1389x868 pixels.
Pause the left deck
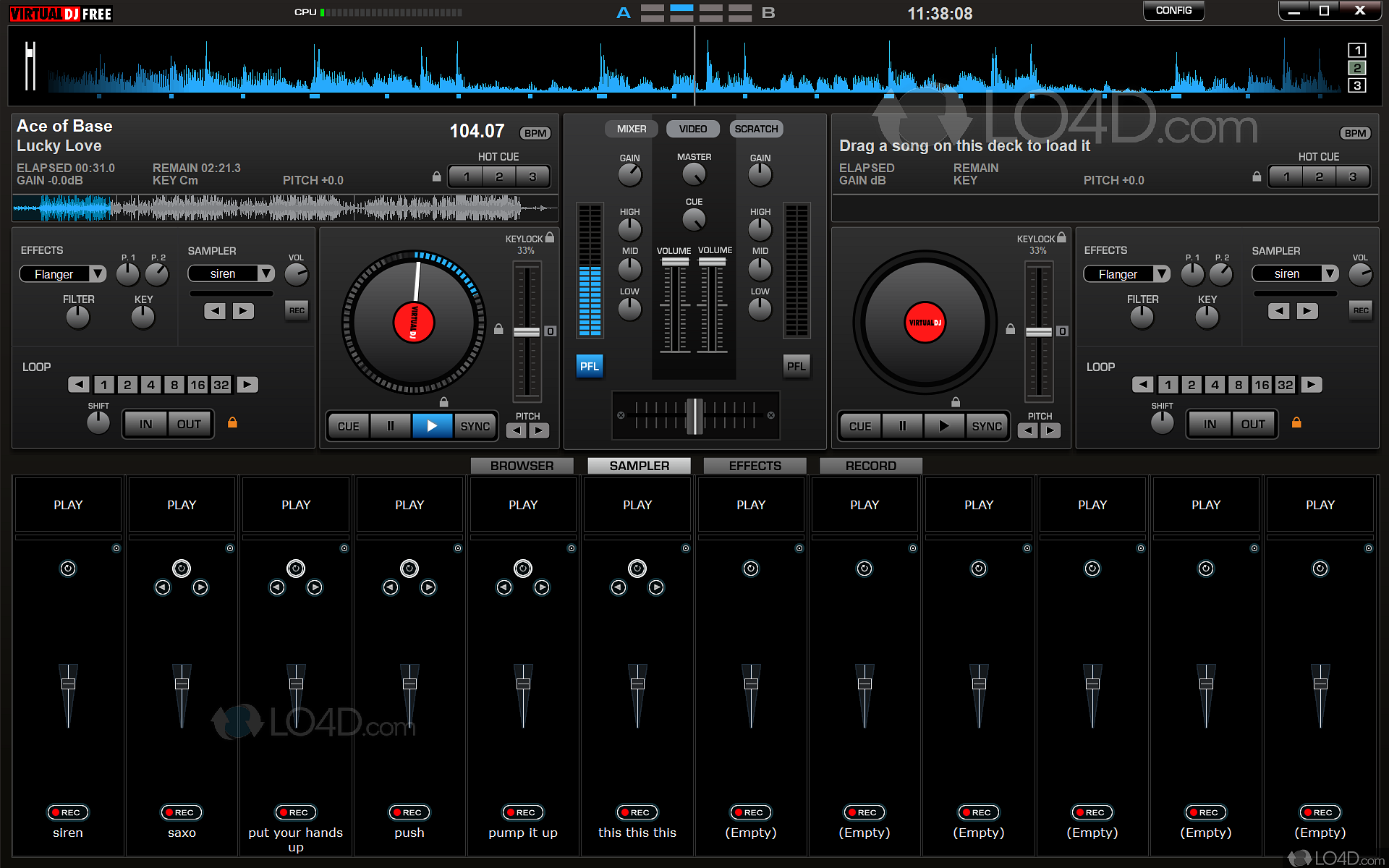coord(391,426)
